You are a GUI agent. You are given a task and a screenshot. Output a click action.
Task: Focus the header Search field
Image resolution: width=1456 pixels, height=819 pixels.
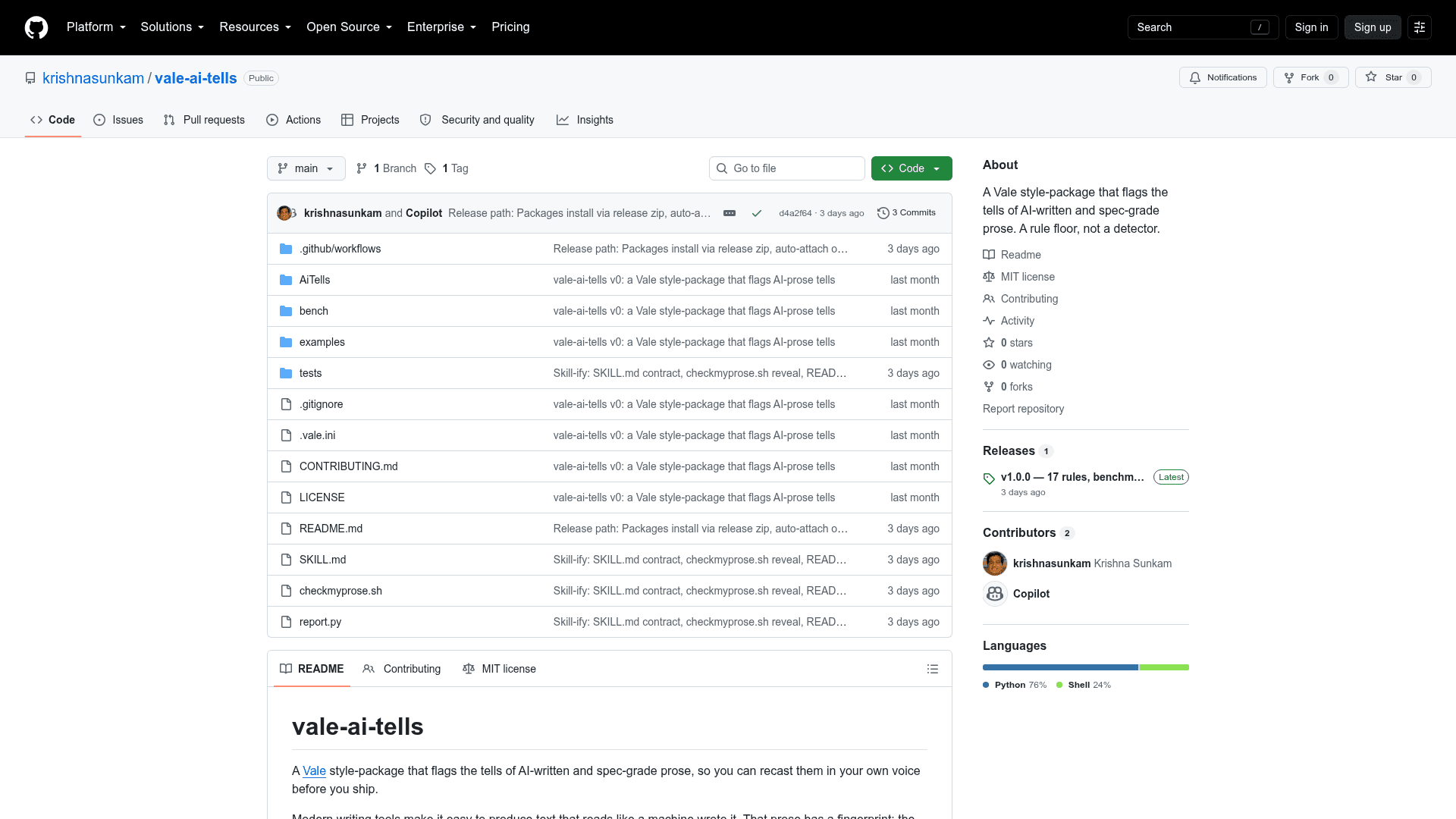(1203, 27)
